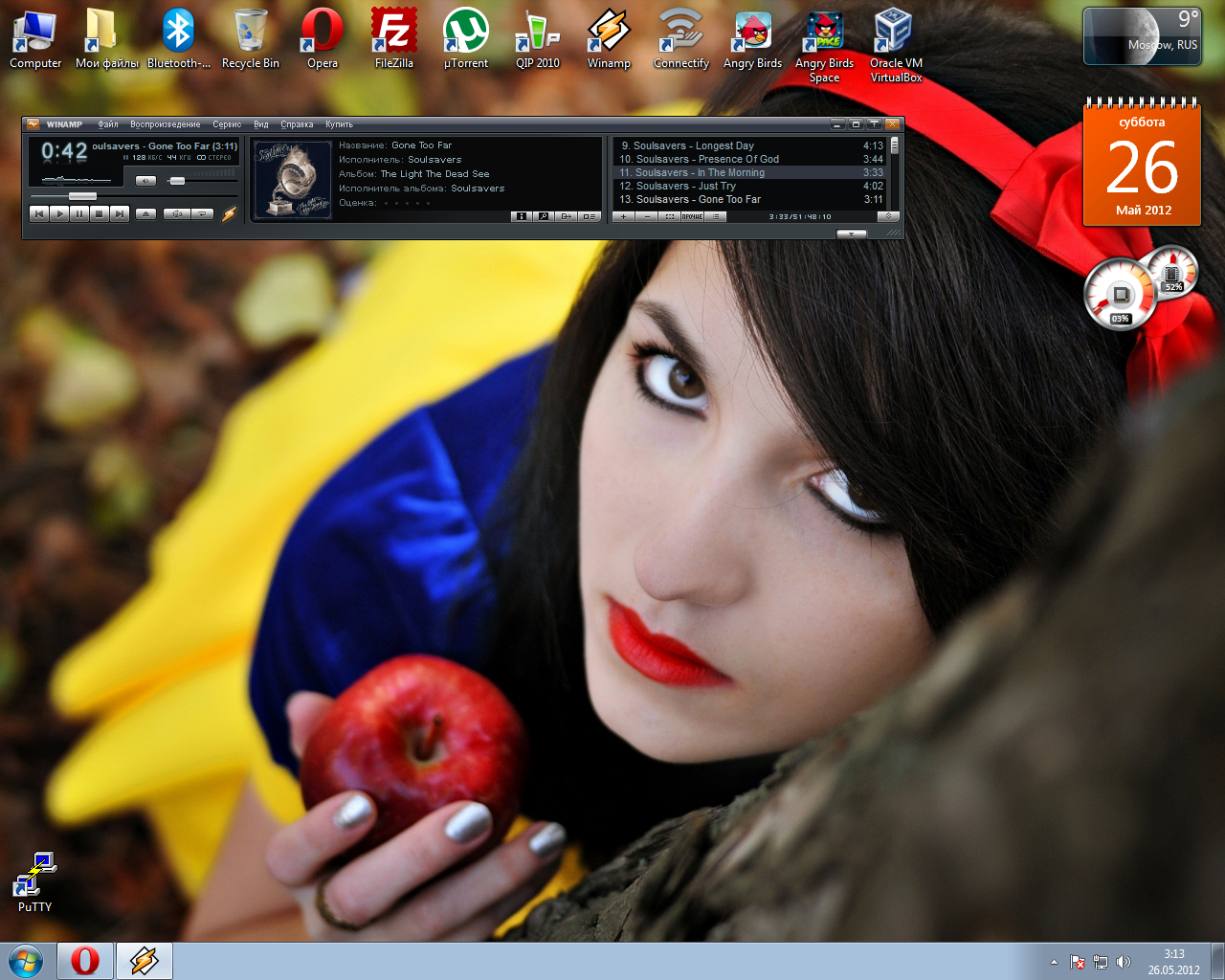Click the Winamp taskbar button
This screenshot has height=980, width=1225.
pos(145,961)
